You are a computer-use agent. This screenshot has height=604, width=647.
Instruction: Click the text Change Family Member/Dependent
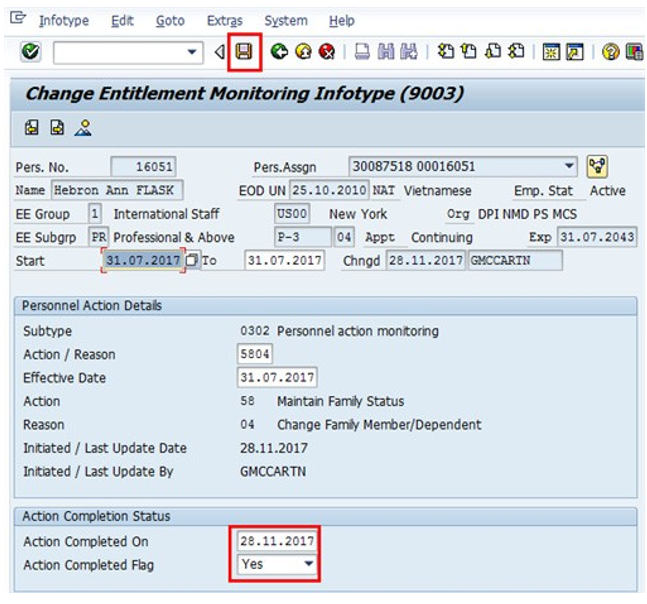click(x=379, y=425)
